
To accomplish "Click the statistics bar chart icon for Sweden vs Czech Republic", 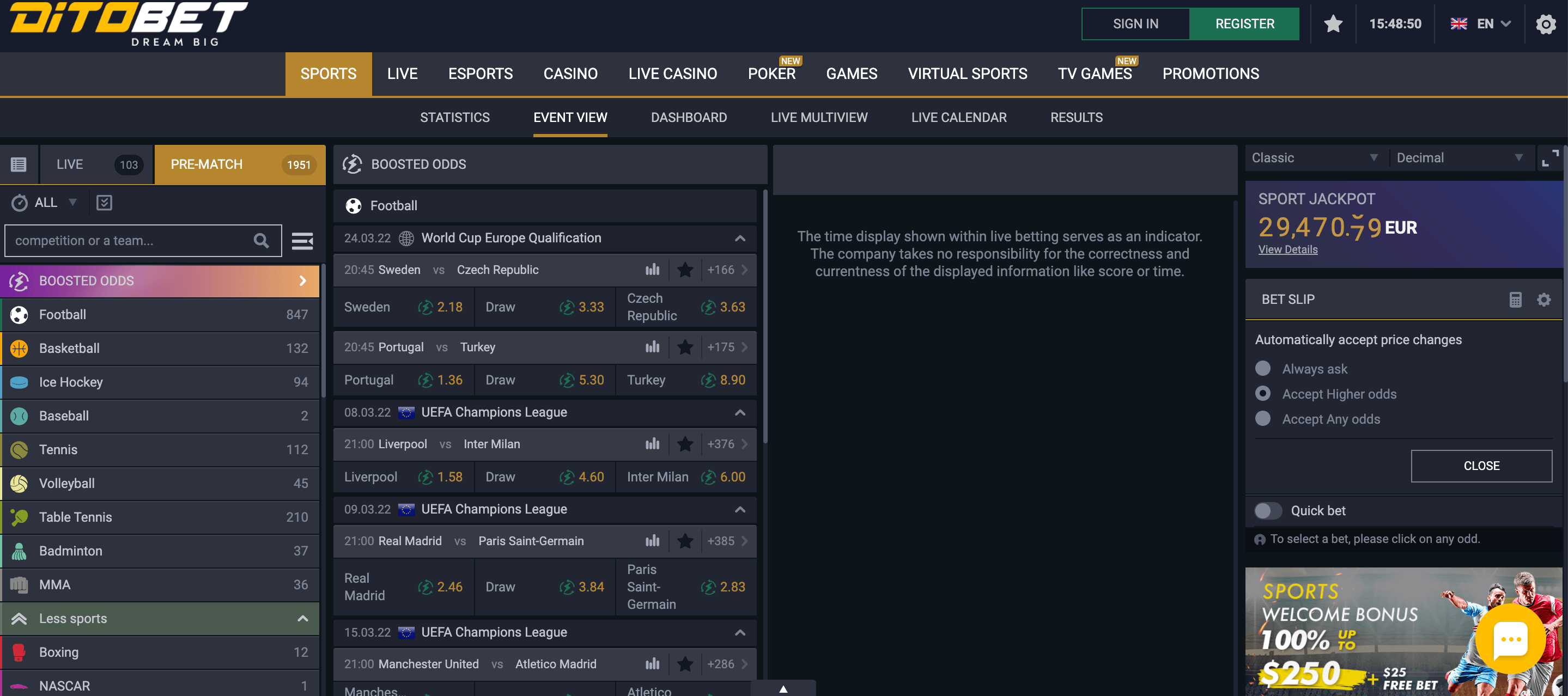I will pyautogui.click(x=653, y=269).
